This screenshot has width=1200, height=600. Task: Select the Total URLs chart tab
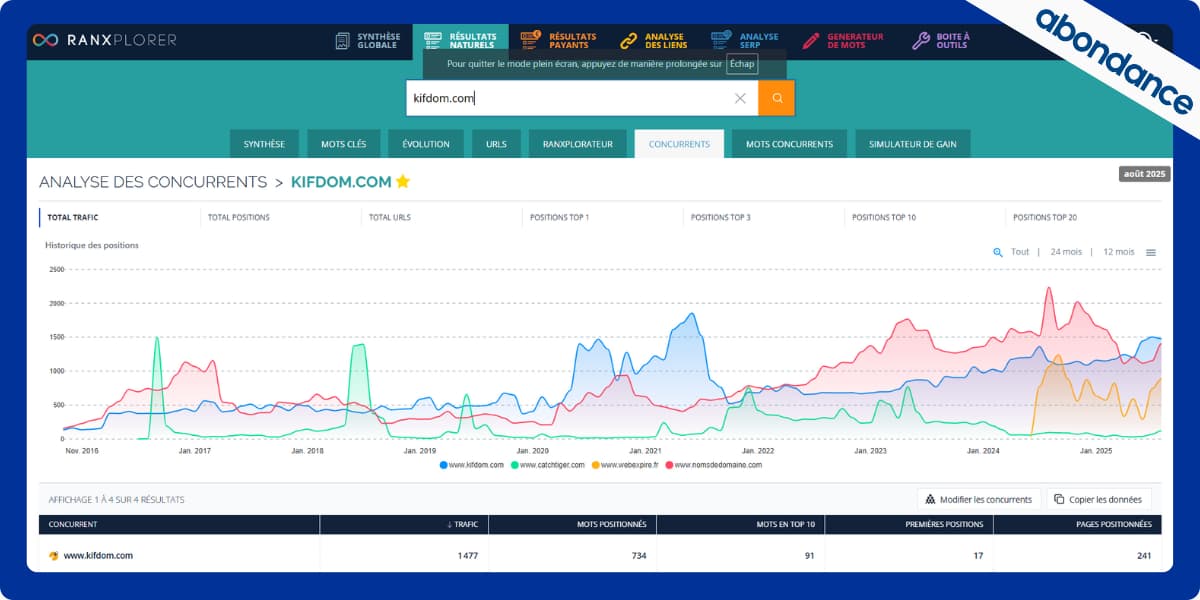(389, 217)
